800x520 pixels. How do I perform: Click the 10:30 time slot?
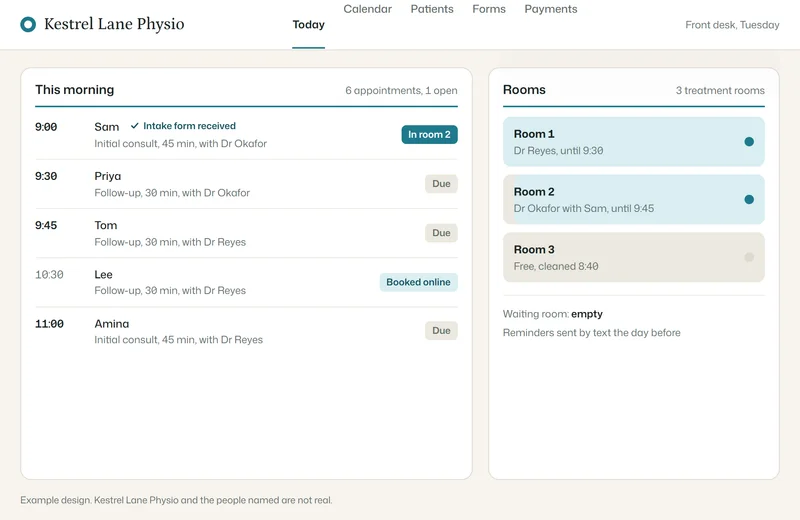[49, 275]
